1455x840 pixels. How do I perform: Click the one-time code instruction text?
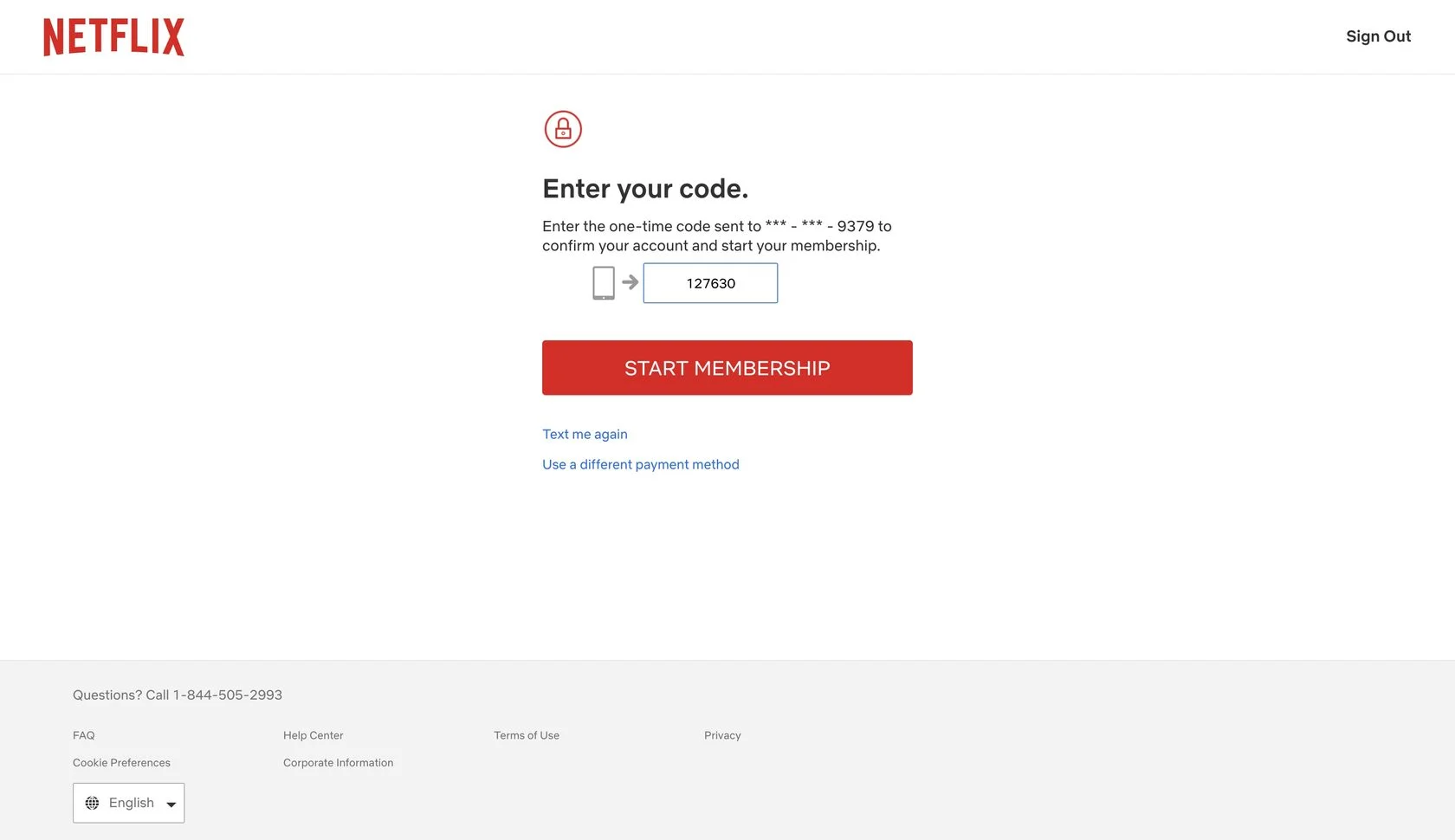[x=717, y=236]
